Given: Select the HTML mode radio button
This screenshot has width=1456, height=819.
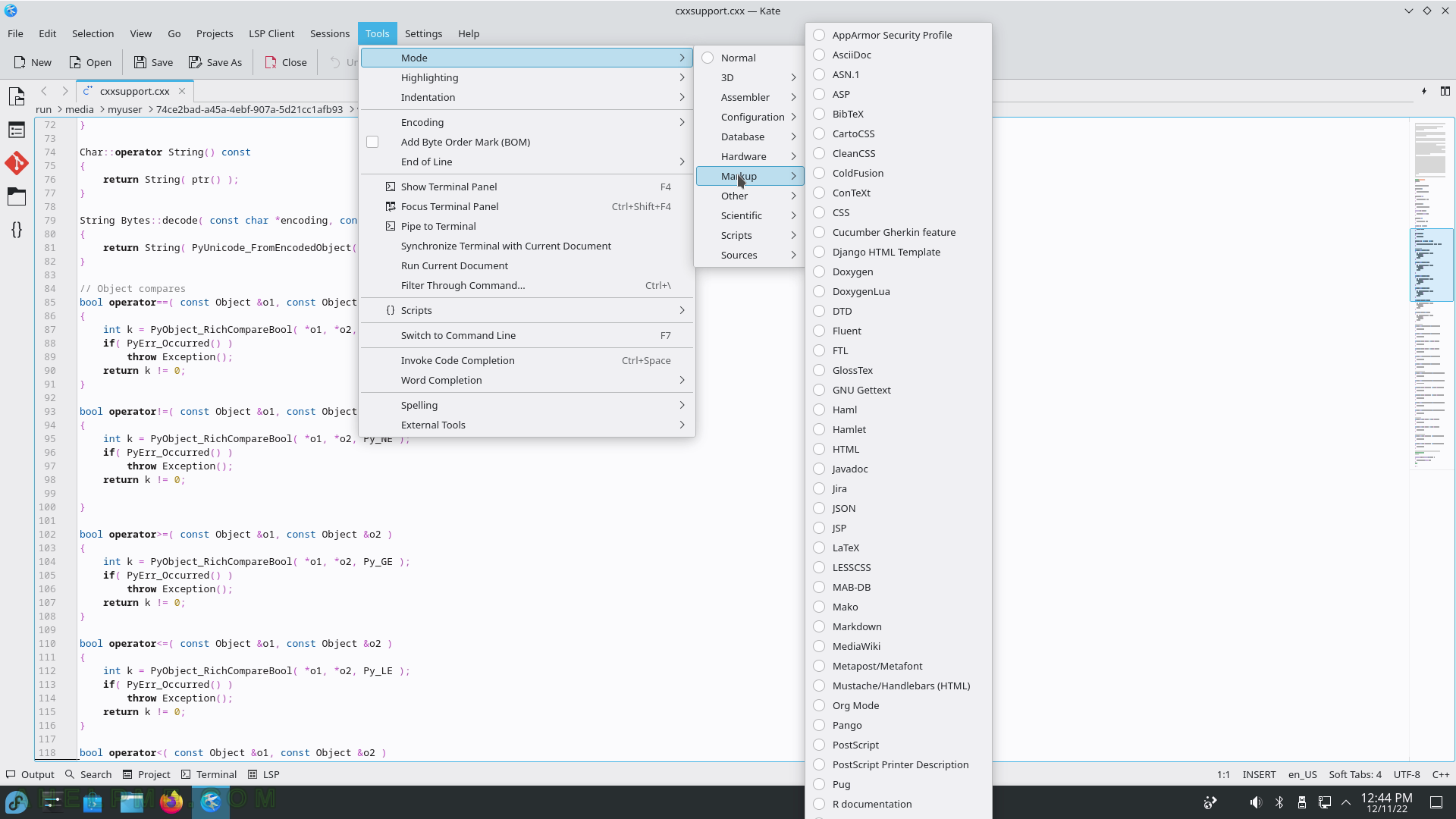Looking at the screenshot, I should click(x=819, y=449).
